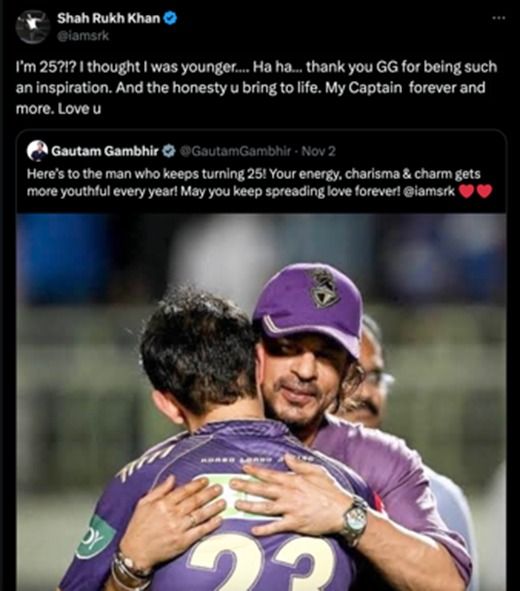Screen dimensions: 520x591
Task: Open the three-dot more options menu
Action: pos(499,18)
